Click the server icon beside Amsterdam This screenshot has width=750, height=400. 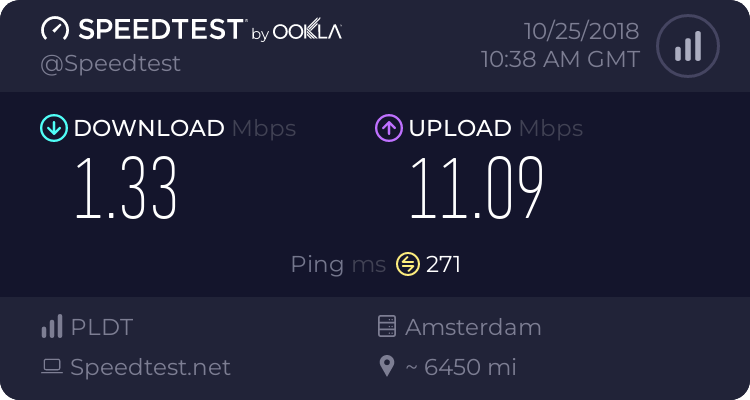point(387,327)
